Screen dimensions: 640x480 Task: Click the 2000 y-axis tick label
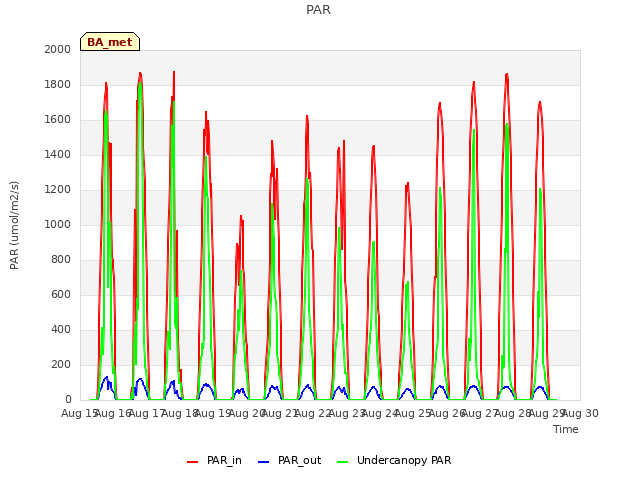click(58, 49)
